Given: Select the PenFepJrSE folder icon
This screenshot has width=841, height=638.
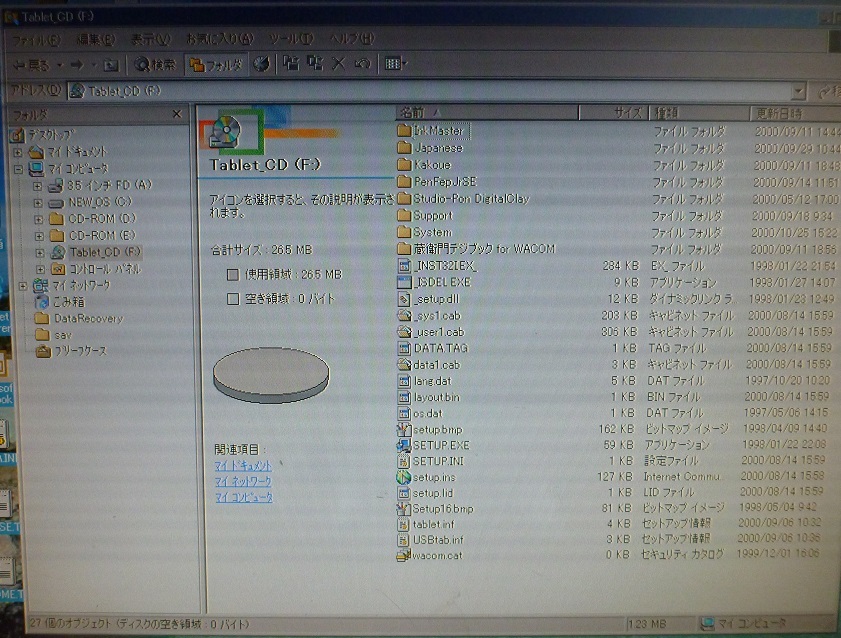Looking at the screenshot, I should coord(404,182).
